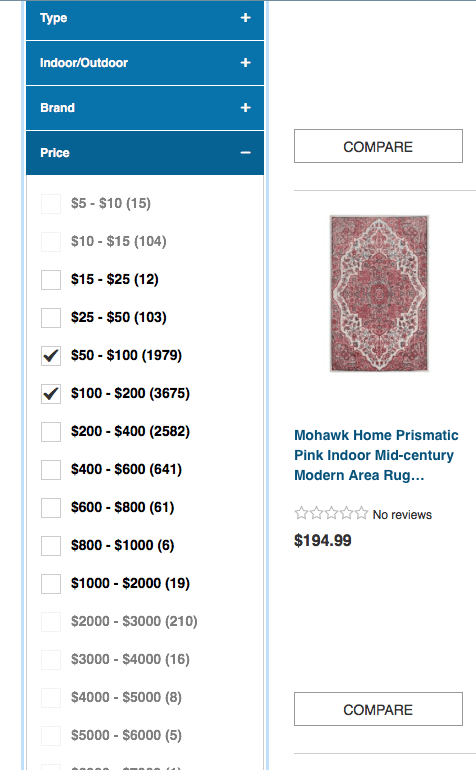Check the $15 - $25 price filter

tap(51, 279)
